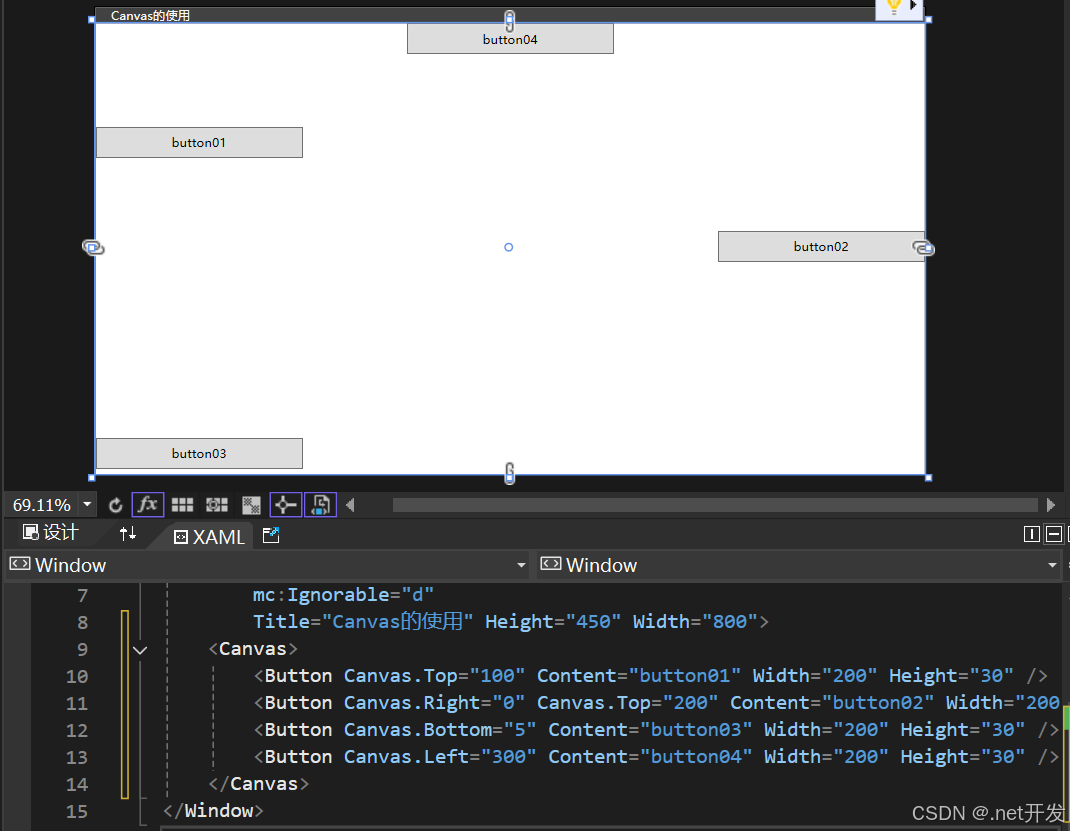Click the opening <Canvas> tag text
1070x831 pixels.
coord(253,649)
